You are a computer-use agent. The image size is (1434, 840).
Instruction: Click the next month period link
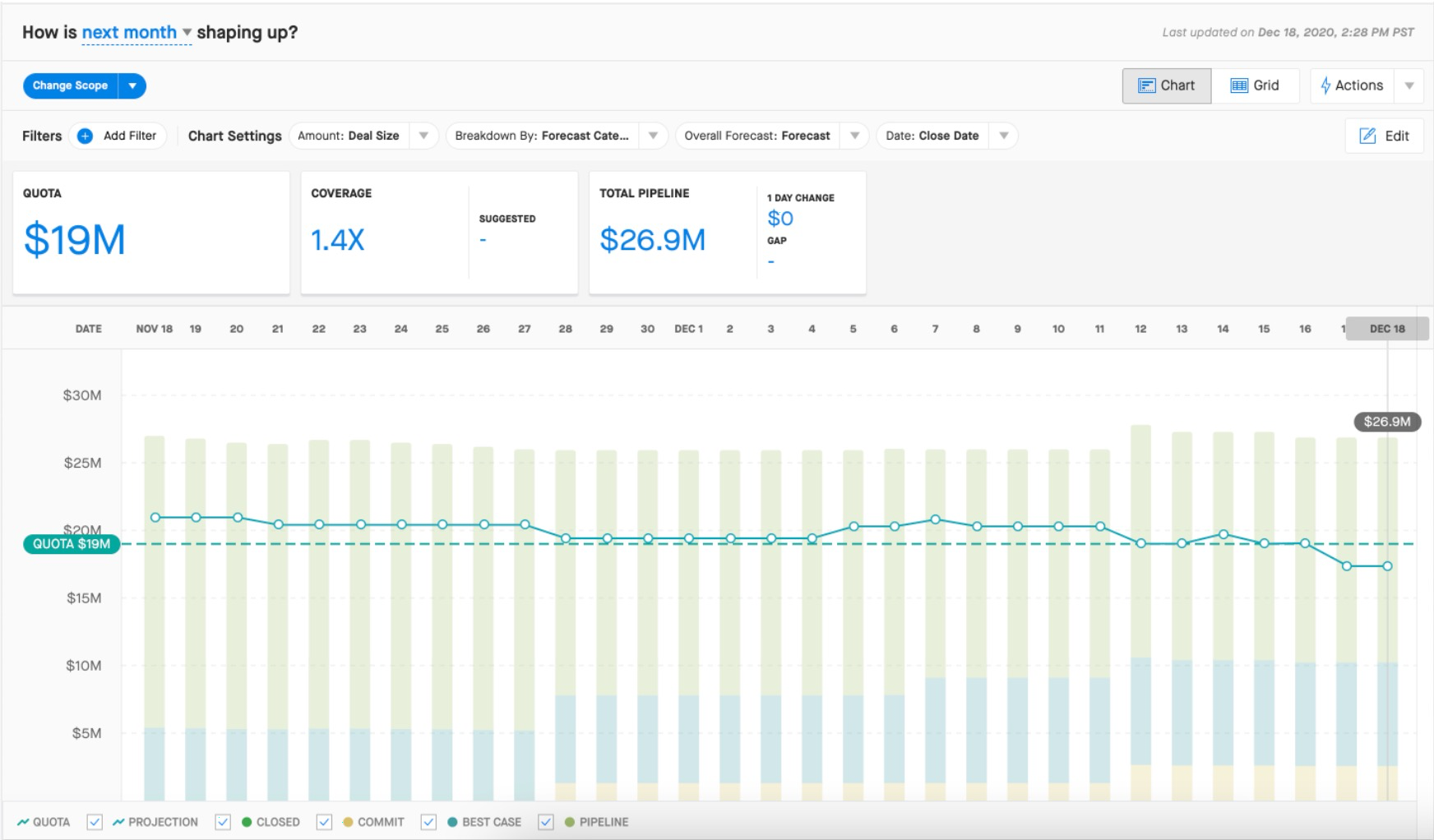(x=129, y=32)
